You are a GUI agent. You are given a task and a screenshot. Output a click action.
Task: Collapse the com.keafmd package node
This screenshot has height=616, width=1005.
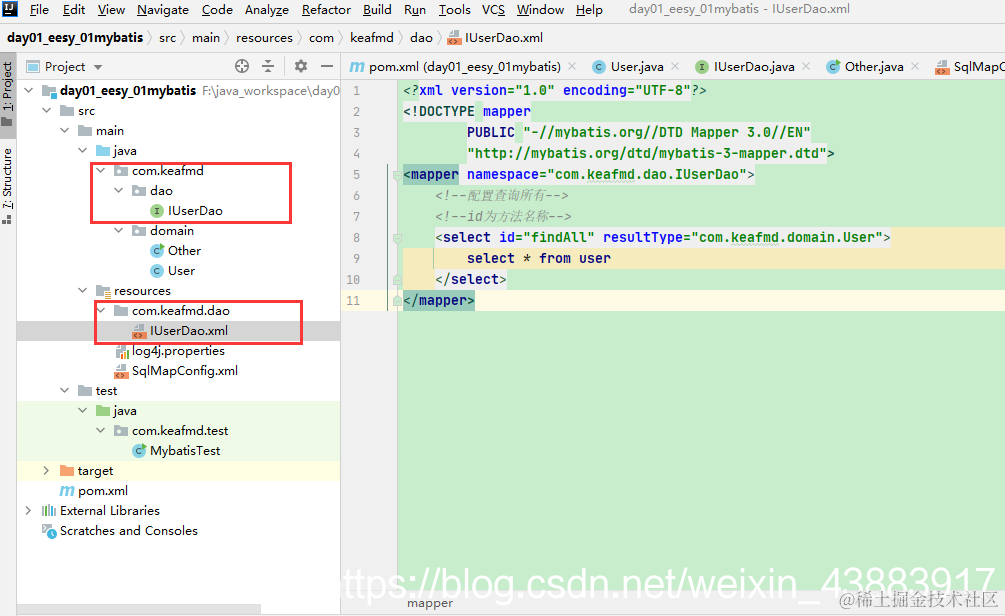(x=101, y=171)
